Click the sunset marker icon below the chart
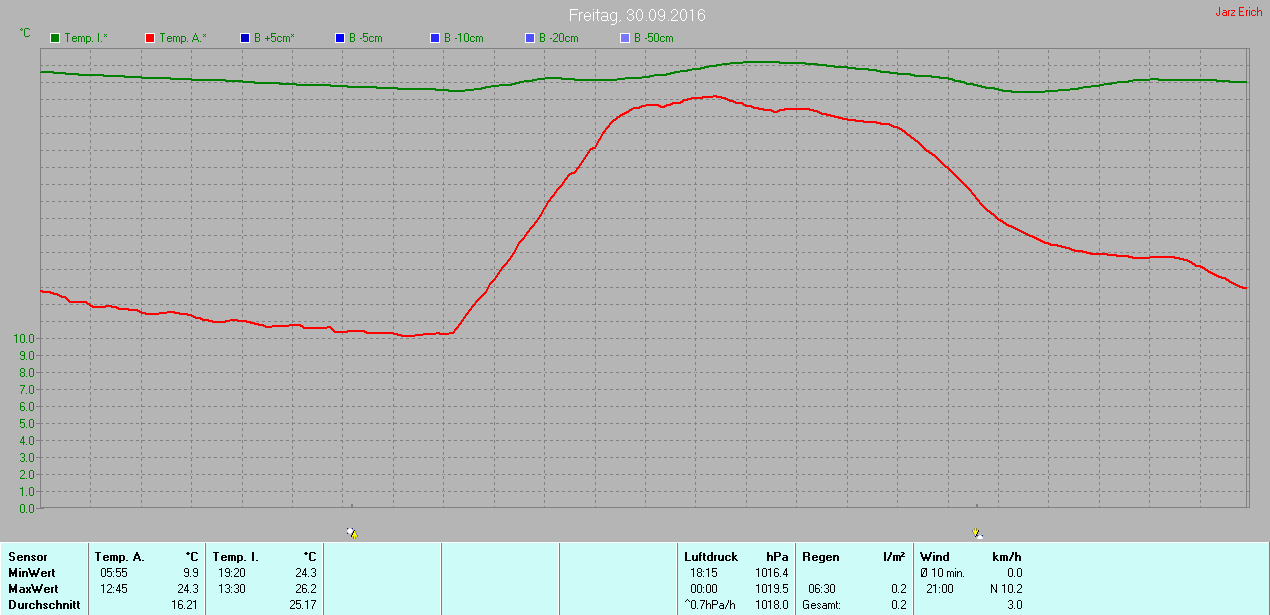The height and width of the screenshot is (615, 1270). [x=977, y=533]
